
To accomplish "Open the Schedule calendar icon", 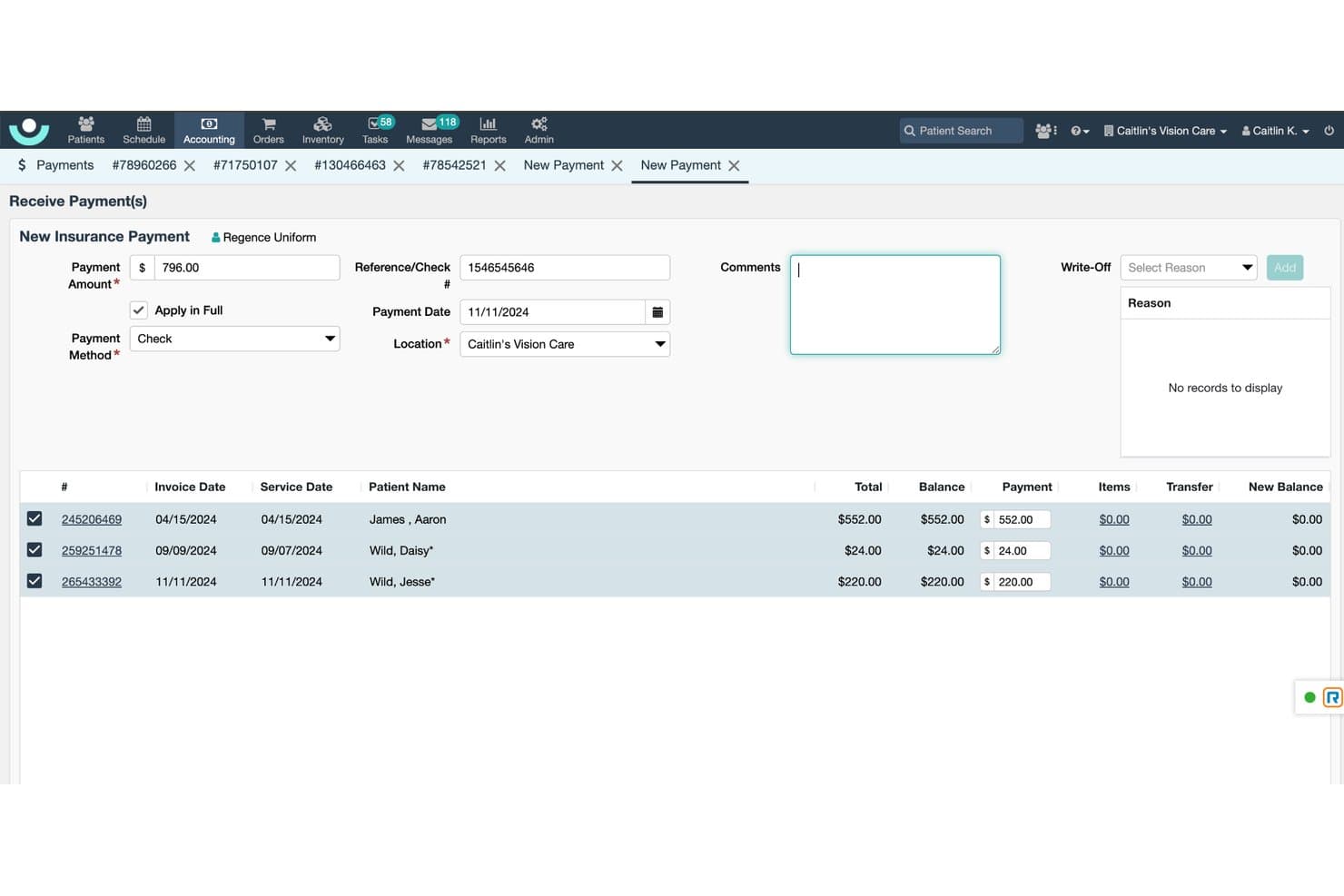I will point(143,130).
